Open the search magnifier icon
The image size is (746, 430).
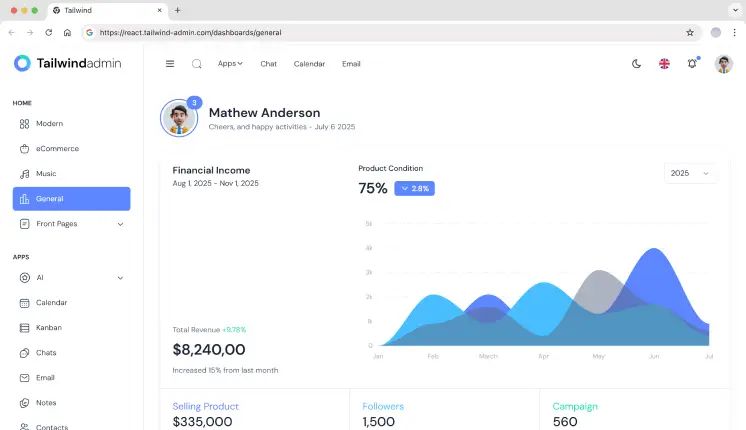(196, 64)
